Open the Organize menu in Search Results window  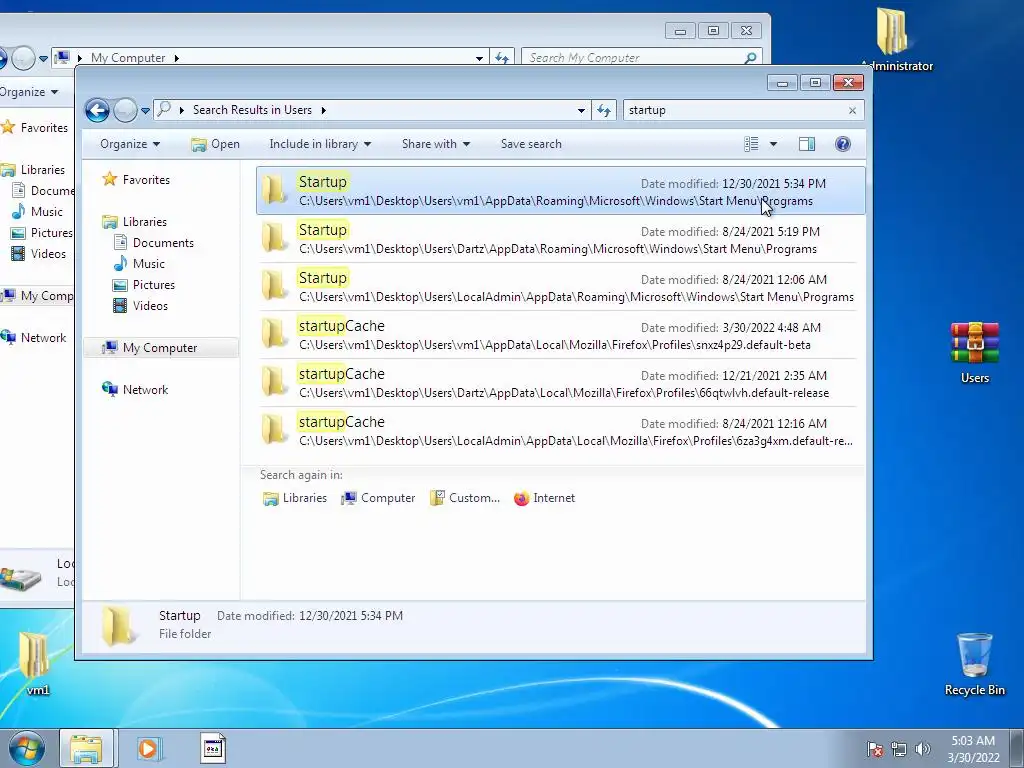[129, 144]
